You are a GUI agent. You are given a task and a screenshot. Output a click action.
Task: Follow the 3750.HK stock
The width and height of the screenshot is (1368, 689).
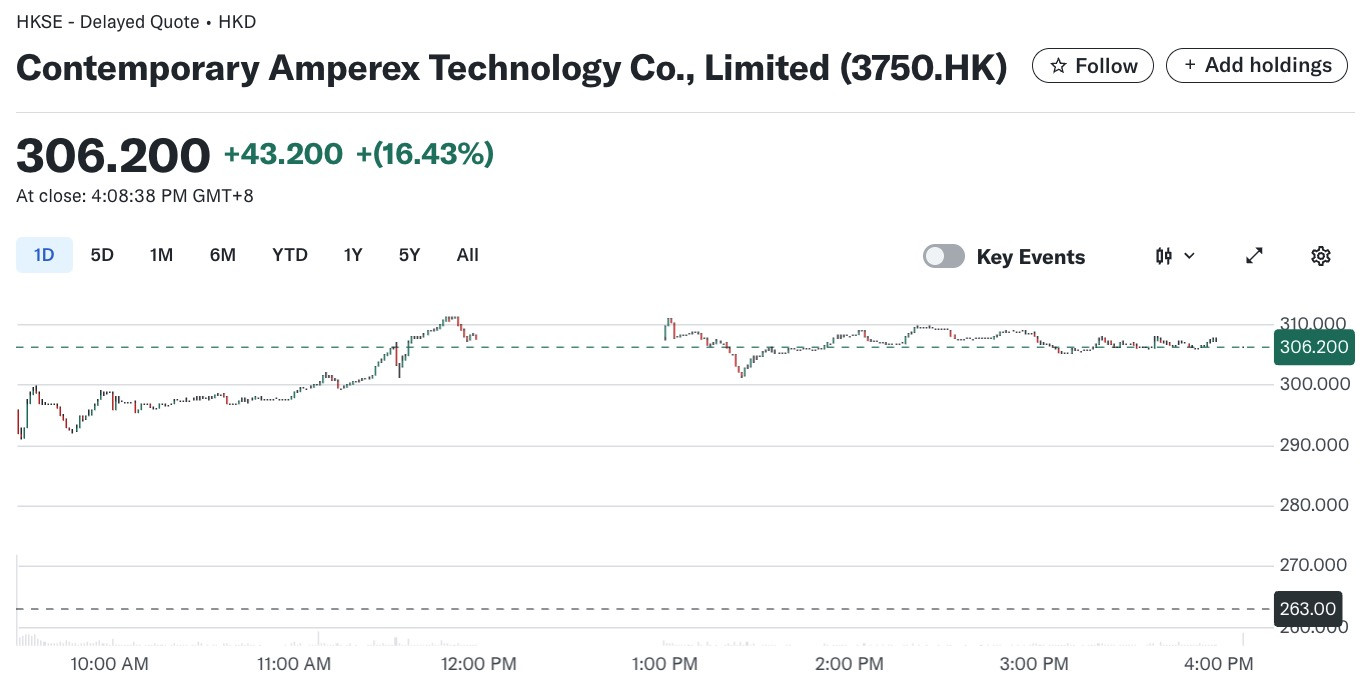(1093, 66)
